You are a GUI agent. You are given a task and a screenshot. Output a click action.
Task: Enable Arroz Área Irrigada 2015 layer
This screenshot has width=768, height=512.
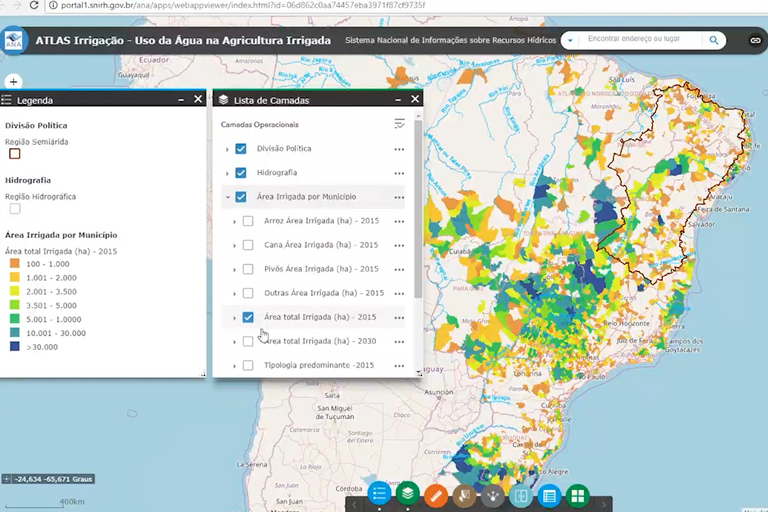(248, 221)
